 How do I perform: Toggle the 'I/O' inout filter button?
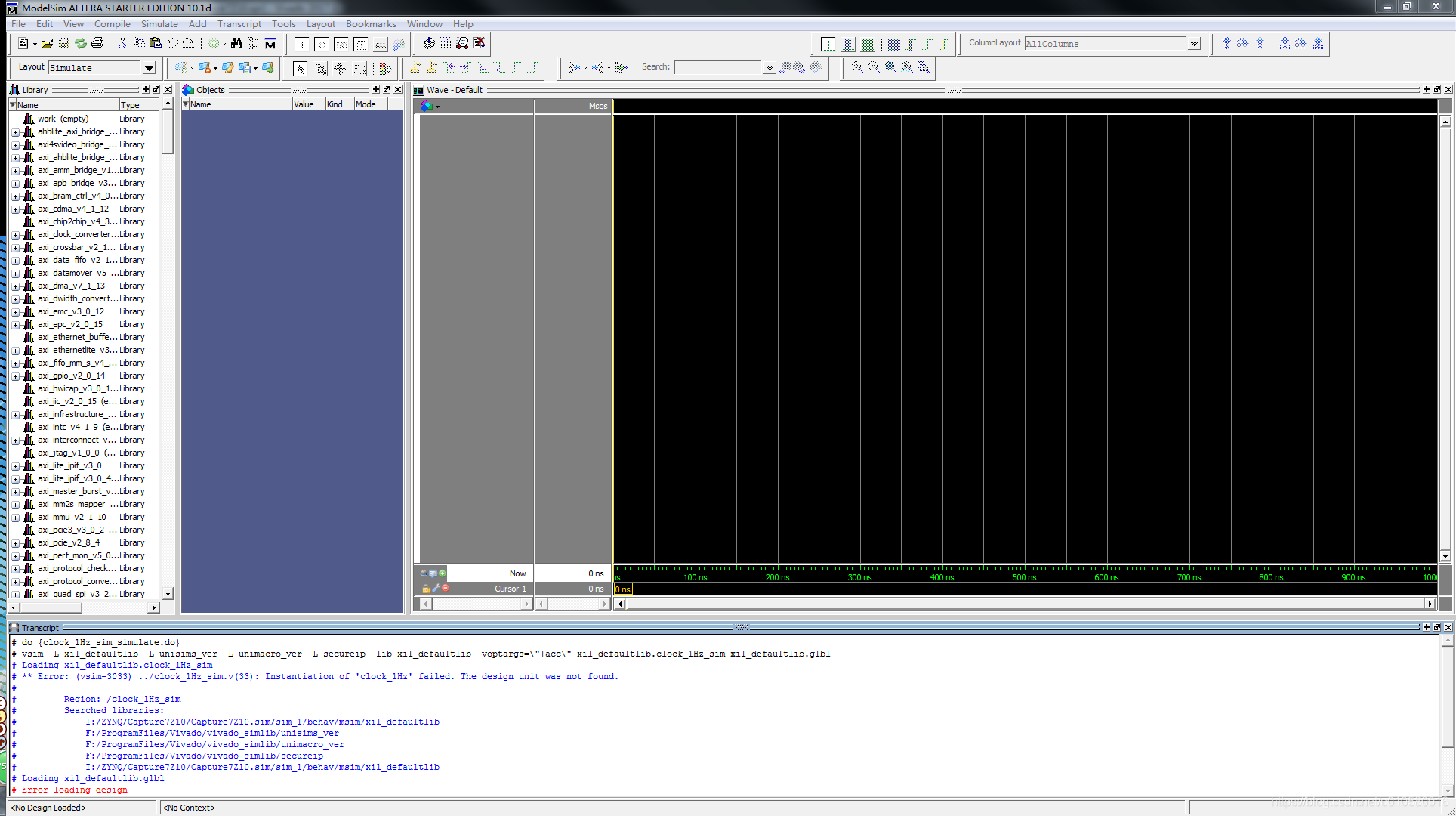point(341,45)
